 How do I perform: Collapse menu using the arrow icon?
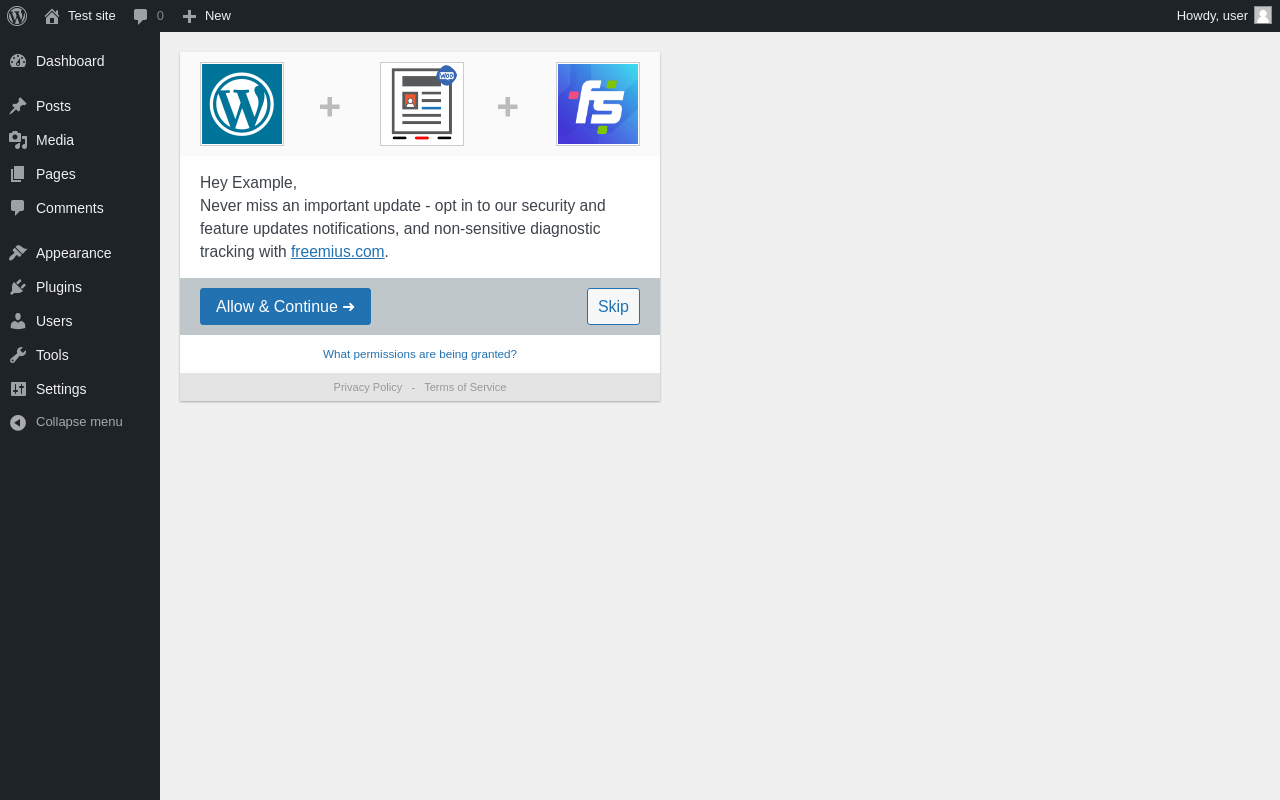point(18,422)
